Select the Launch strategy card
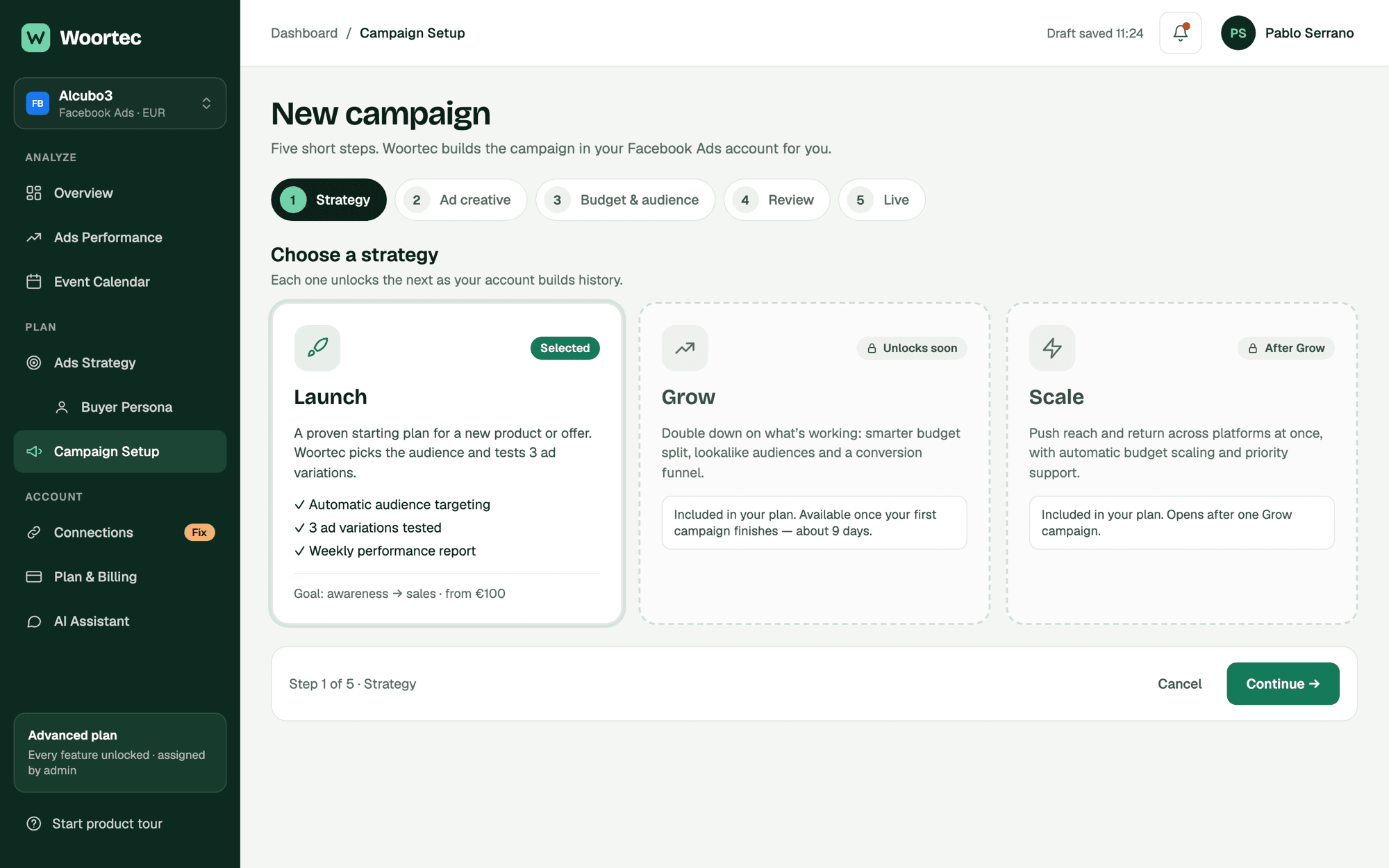Screen dimensions: 1389x868 click(447, 463)
